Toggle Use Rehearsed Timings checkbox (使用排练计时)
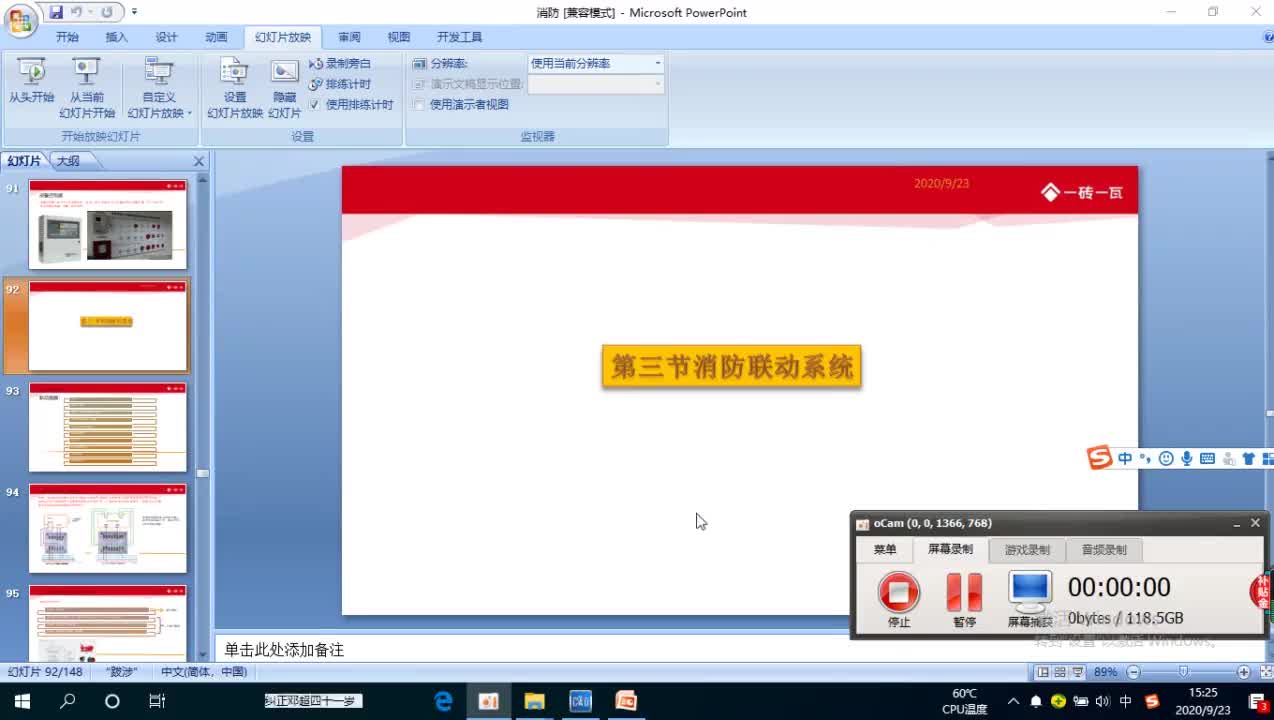This screenshot has height=720, width=1274. (x=314, y=104)
